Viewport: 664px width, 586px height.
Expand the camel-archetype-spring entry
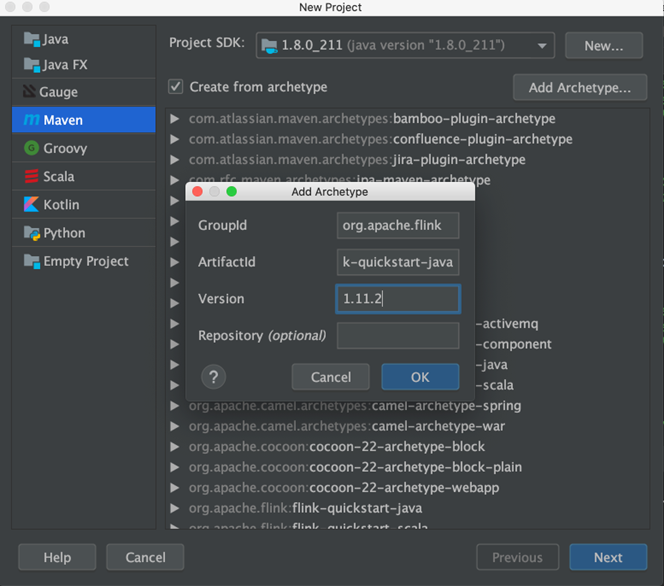point(174,406)
